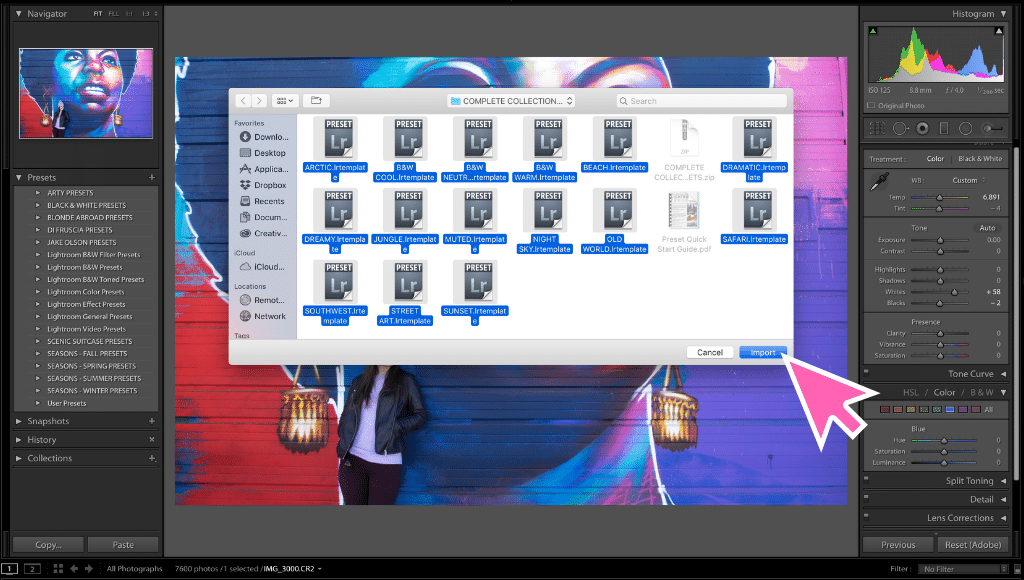The height and width of the screenshot is (580, 1024).
Task: Select the Radial Filter tool
Action: (965, 128)
